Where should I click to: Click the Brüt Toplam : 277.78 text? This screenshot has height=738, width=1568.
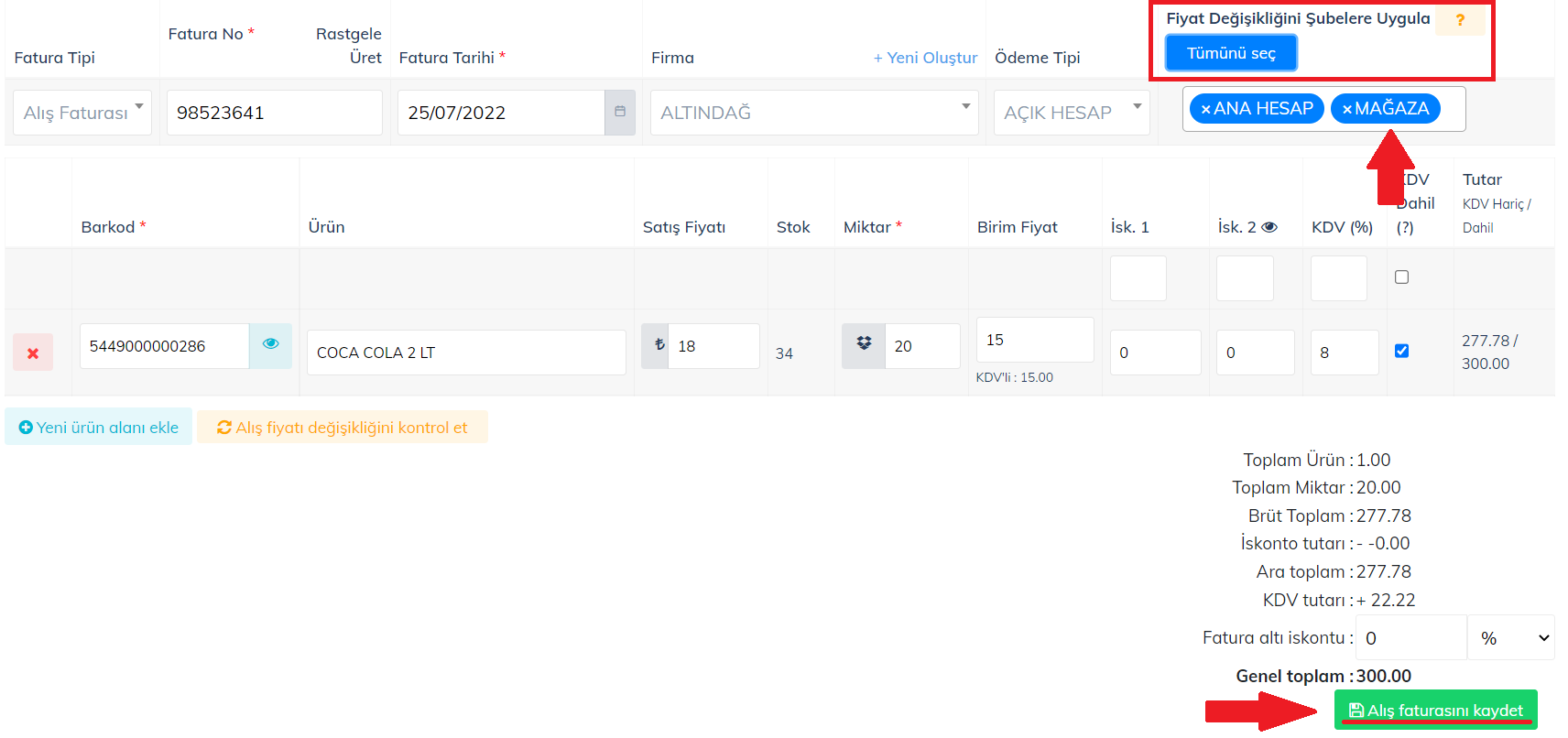coord(1330,516)
